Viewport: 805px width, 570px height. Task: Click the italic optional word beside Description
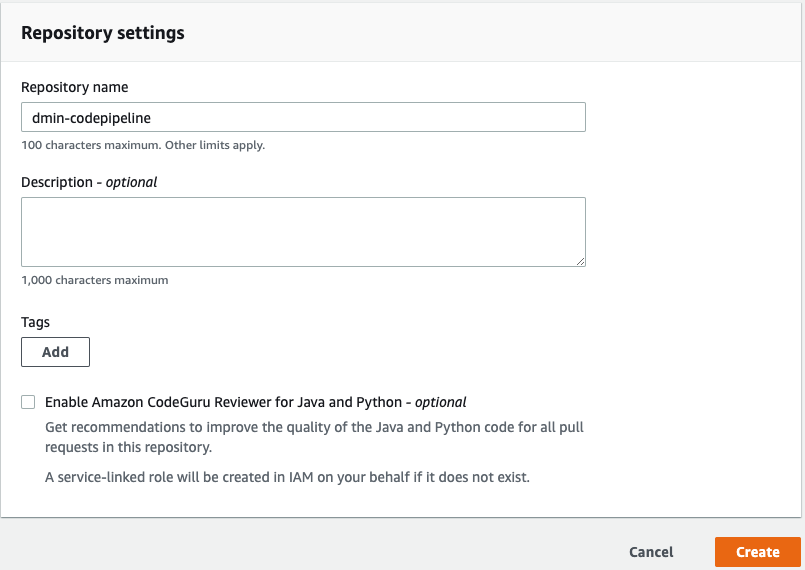[133, 182]
